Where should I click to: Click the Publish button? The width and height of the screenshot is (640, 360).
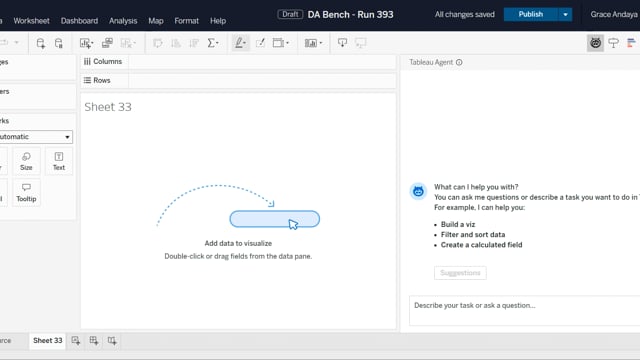click(x=531, y=14)
